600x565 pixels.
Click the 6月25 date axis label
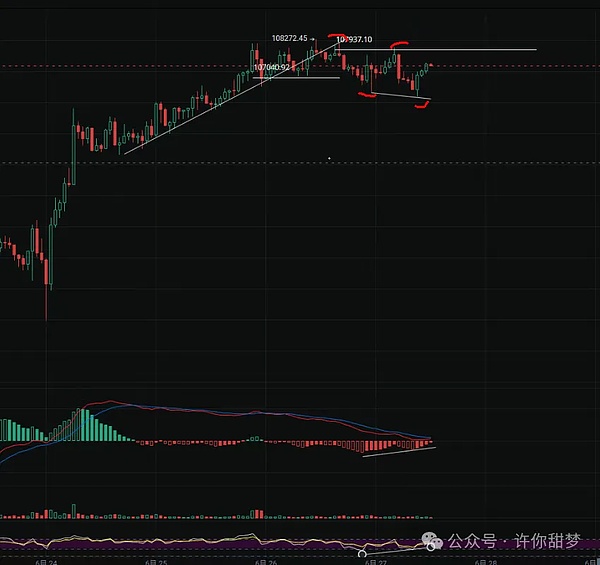click(155, 561)
